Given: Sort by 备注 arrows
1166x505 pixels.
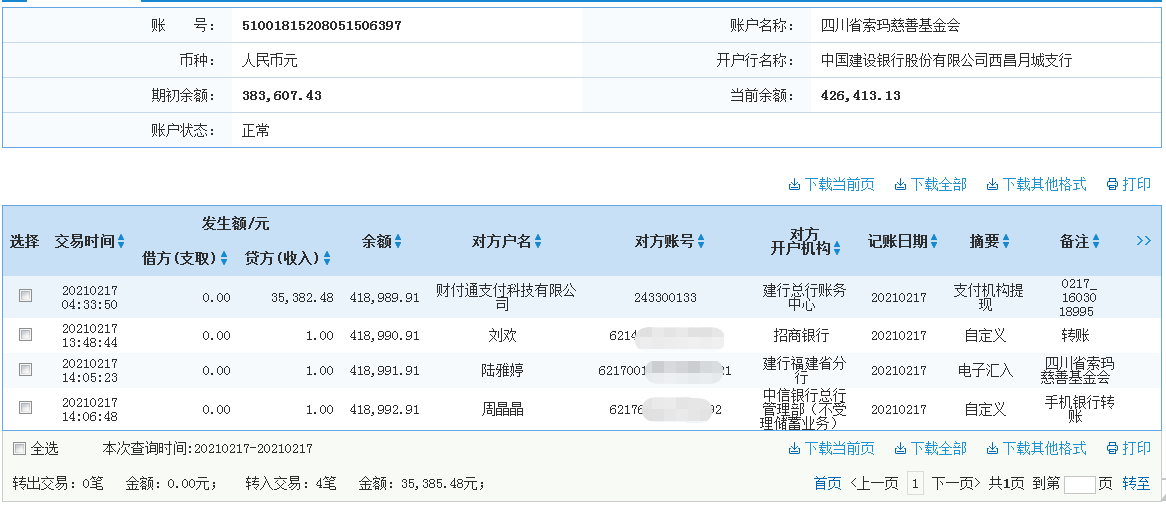Looking at the screenshot, I should pyautogui.click(x=1096, y=242).
